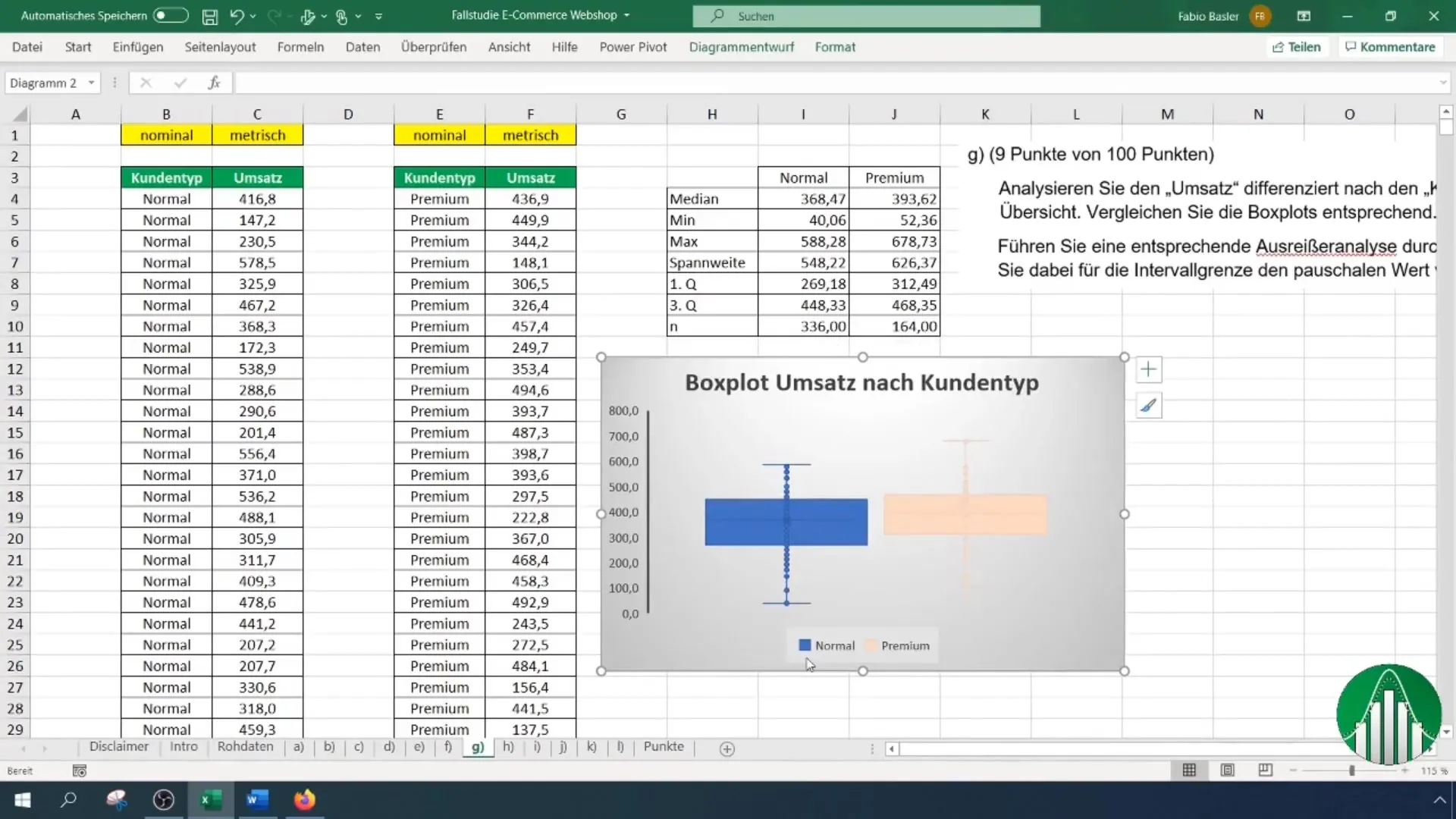Click the macro recording icon in status bar
Viewport: 1456px width, 819px height.
pyautogui.click(x=79, y=771)
